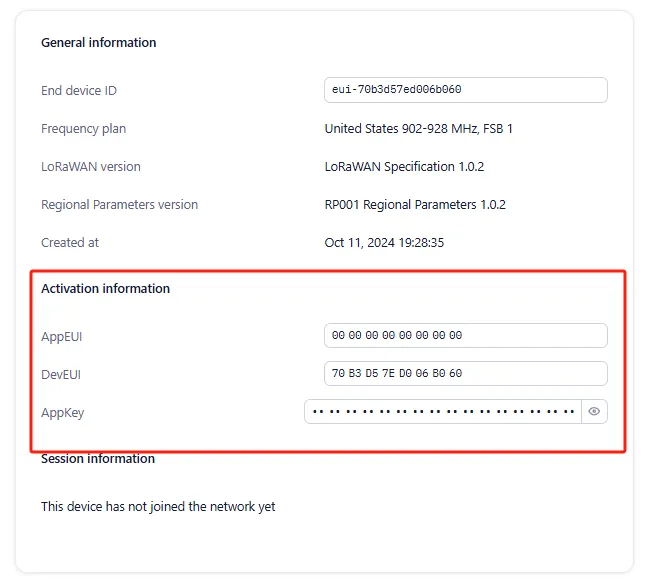Click the United States 902-928 MHz value
645x587 pixels.
coord(419,129)
